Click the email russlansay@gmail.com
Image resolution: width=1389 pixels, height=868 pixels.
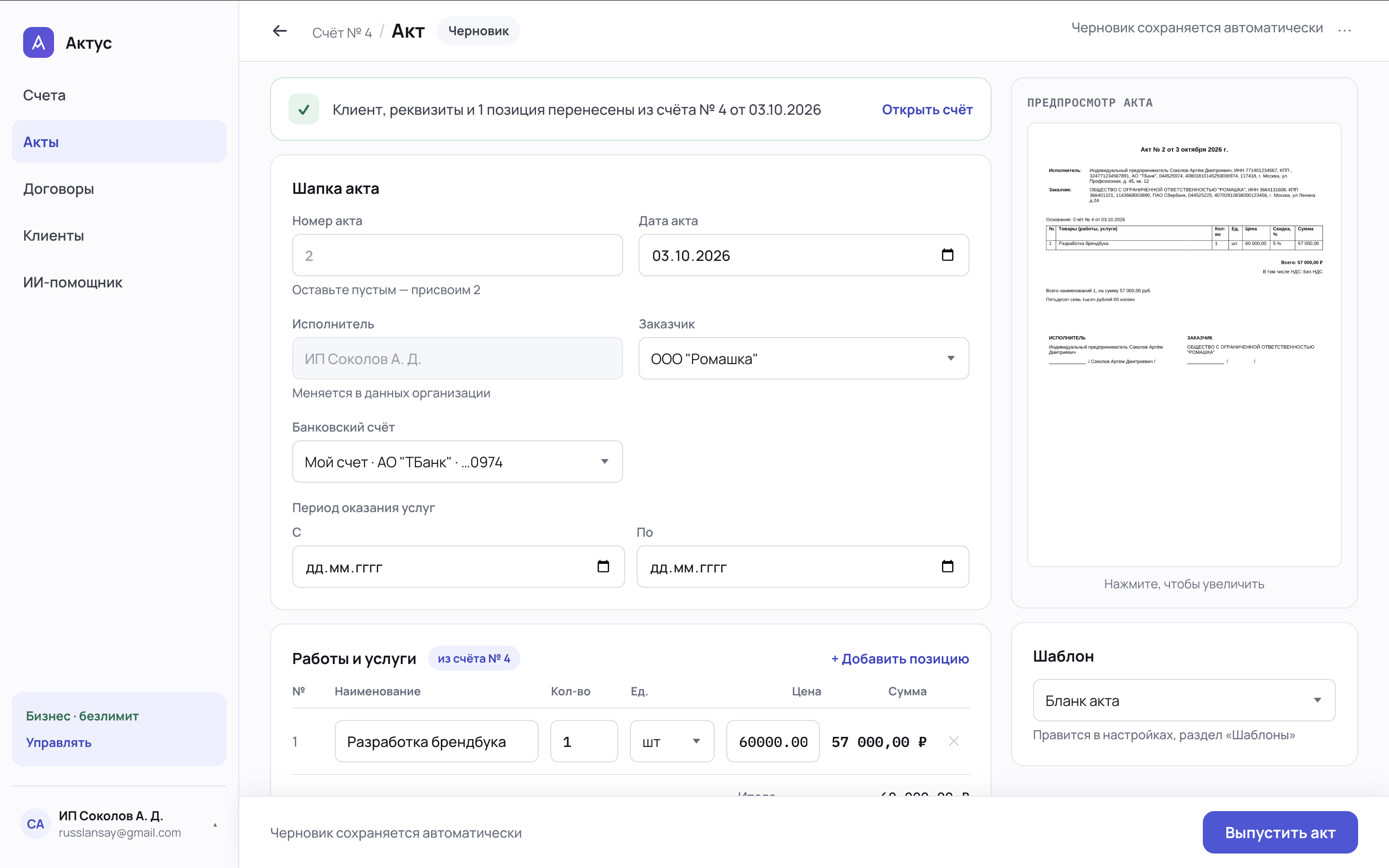pos(120,832)
